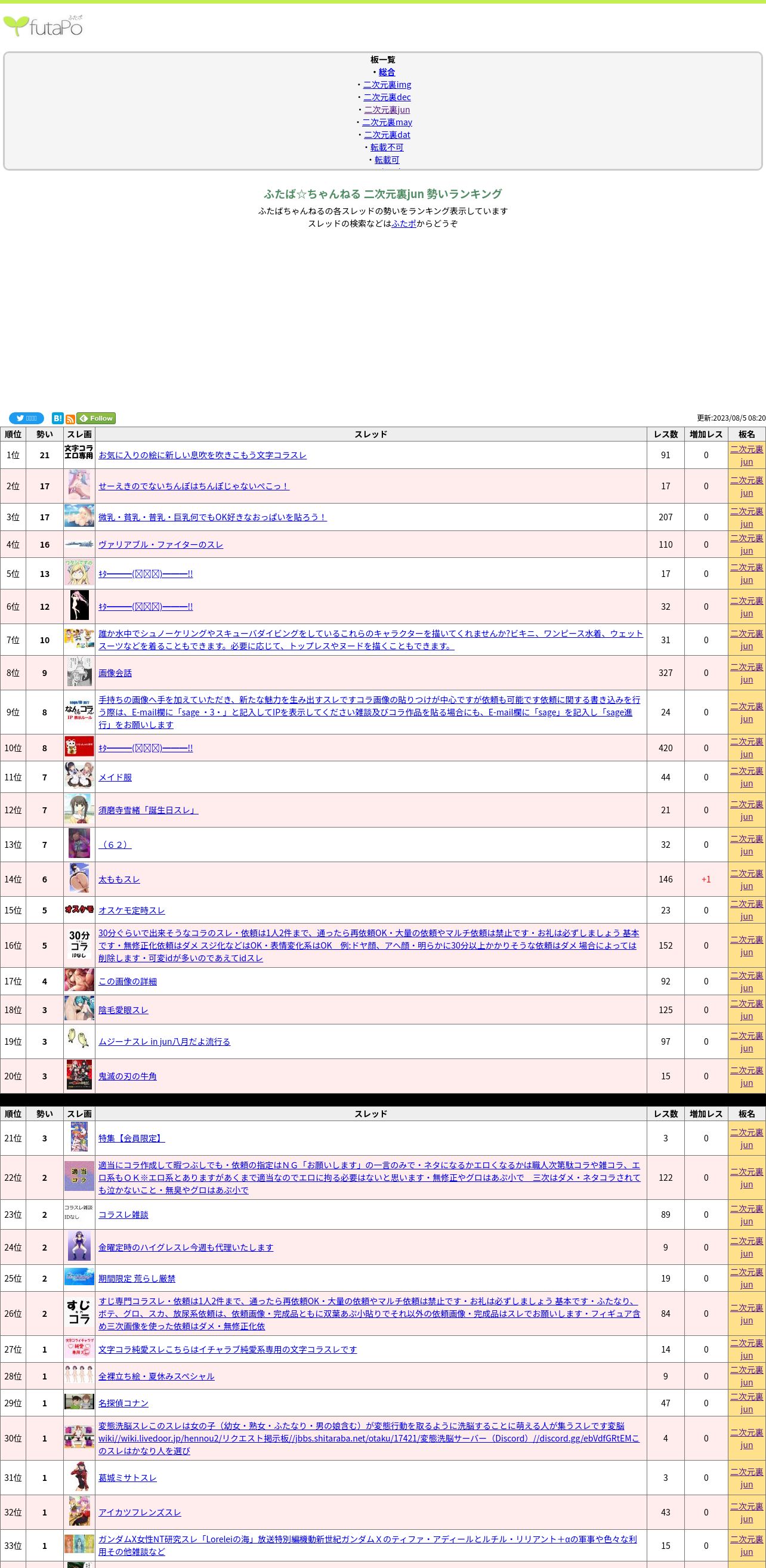
Task: Open the 須磨寺雪緒「誕生日スレ」 thread
Action: tap(149, 810)
